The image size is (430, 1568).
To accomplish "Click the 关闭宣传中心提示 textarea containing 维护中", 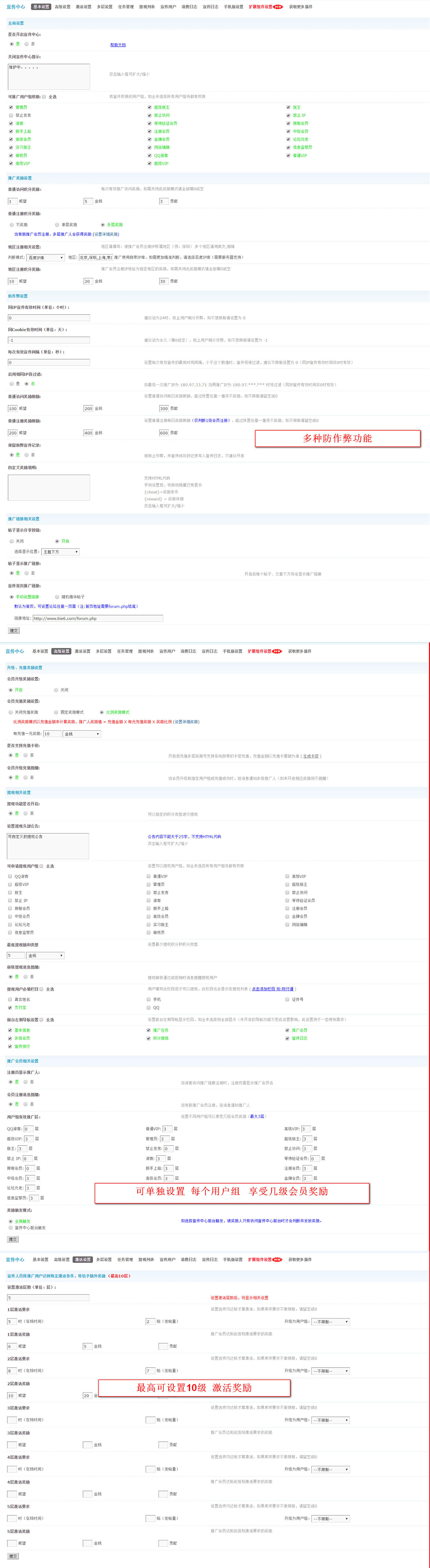I will pos(49,77).
